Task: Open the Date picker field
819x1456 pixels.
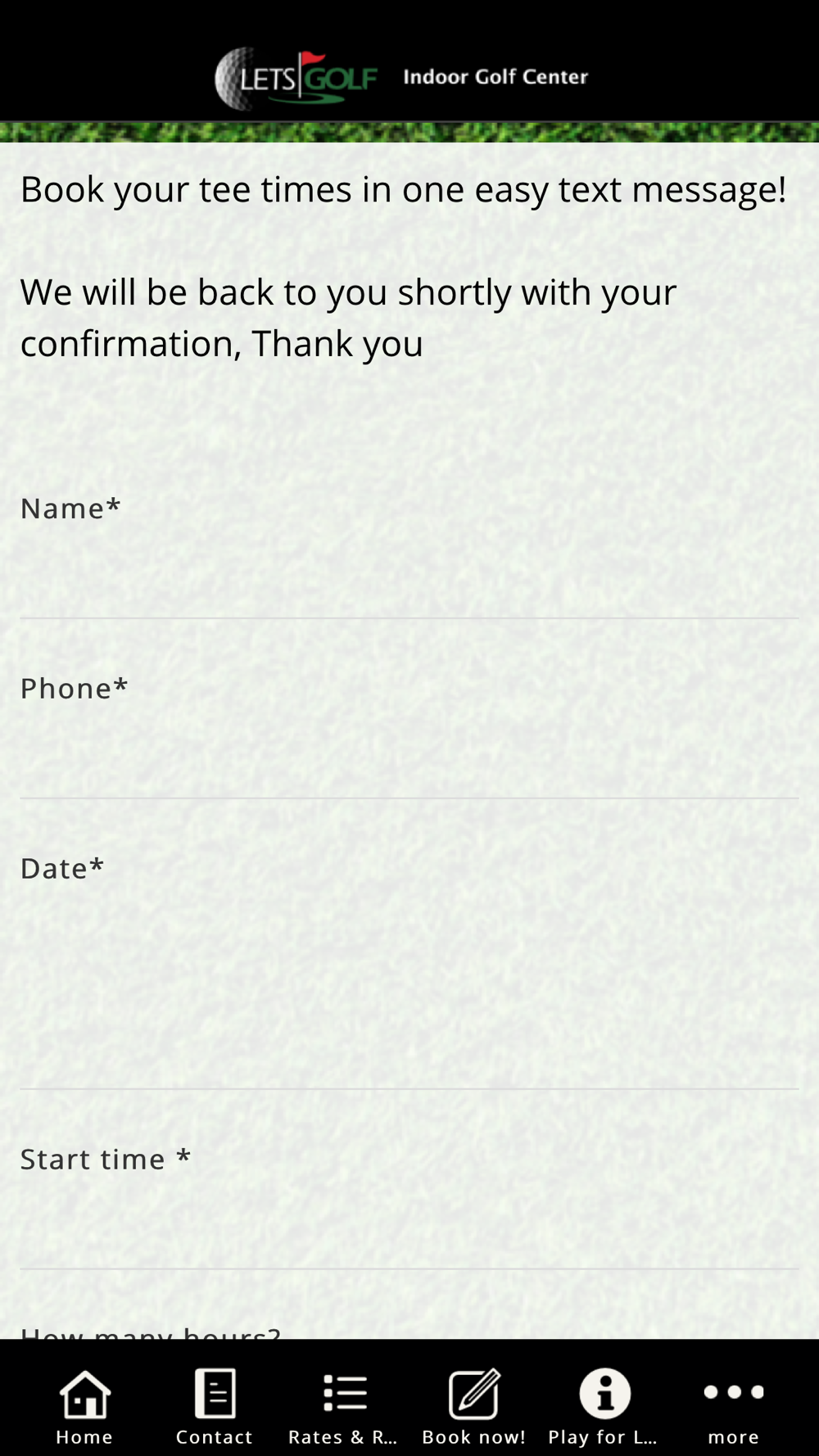Action: [x=409, y=995]
